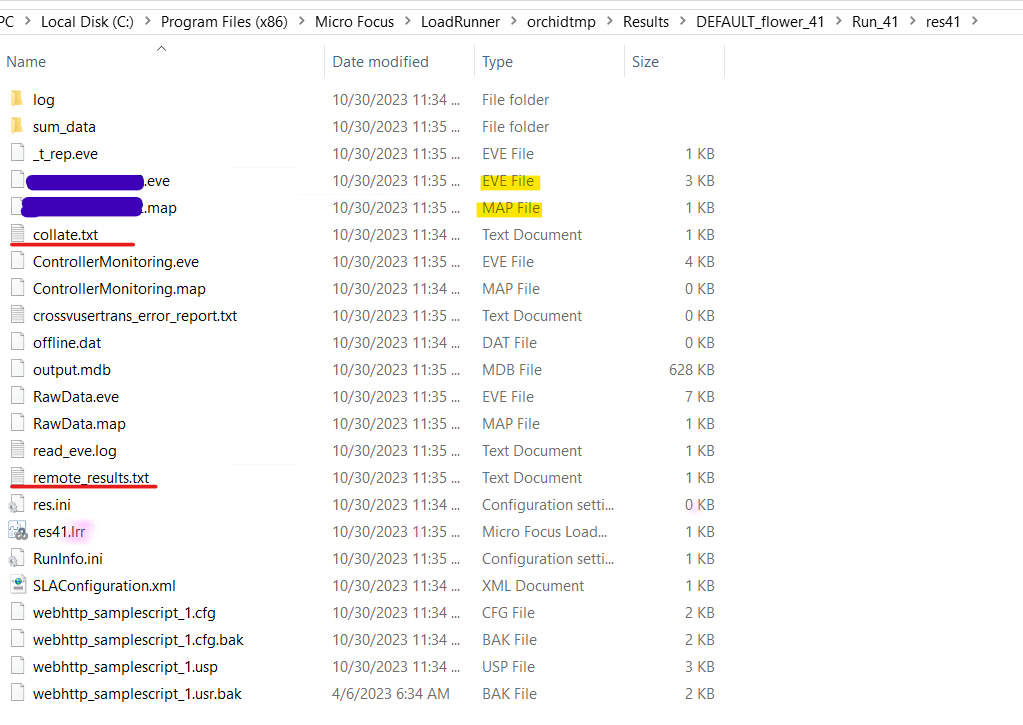1023x725 pixels.
Task: Navigate to Micro Focus breadcrumb item
Action: pos(354,20)
